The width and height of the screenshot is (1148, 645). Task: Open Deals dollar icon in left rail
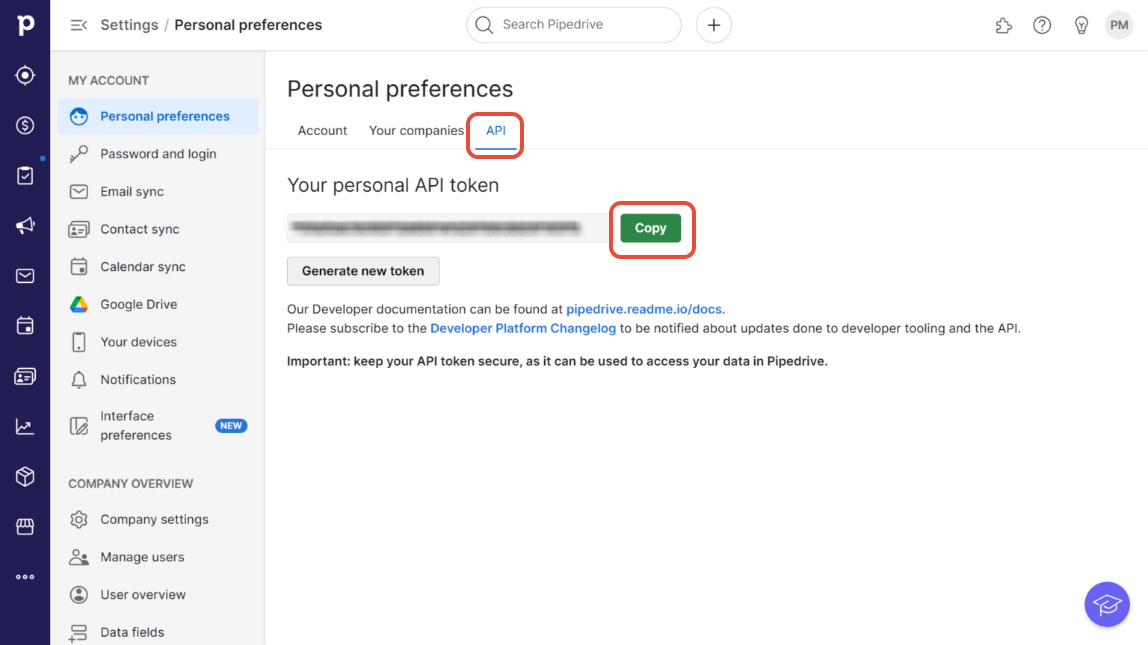(25, 125)
